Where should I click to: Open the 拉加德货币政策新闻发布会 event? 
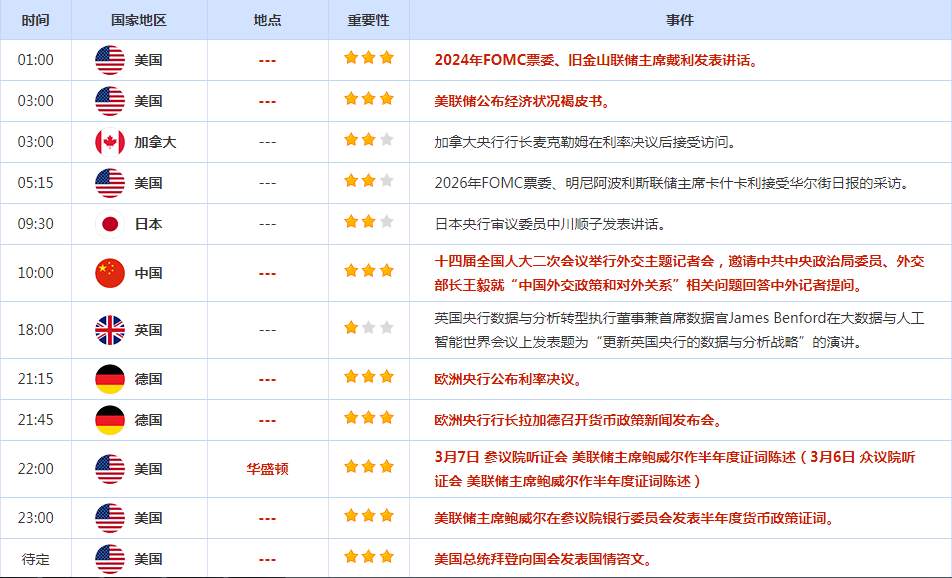pos(579,420)
